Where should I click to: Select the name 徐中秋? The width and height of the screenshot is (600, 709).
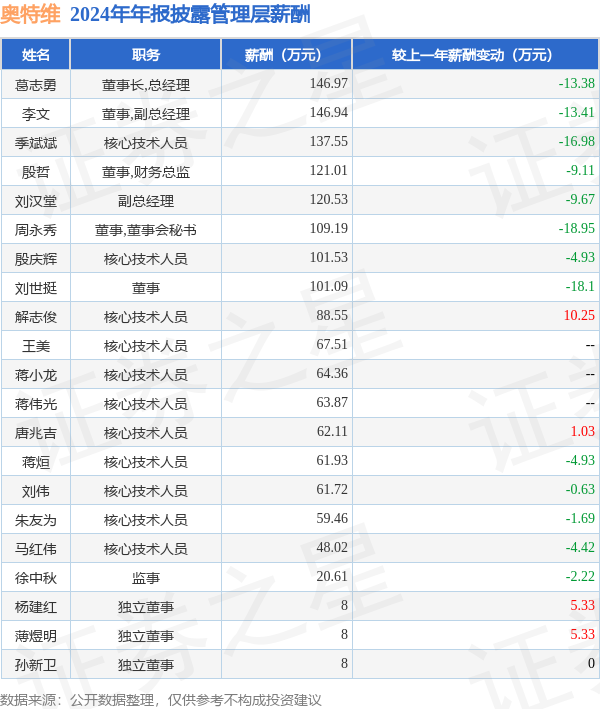36,578
